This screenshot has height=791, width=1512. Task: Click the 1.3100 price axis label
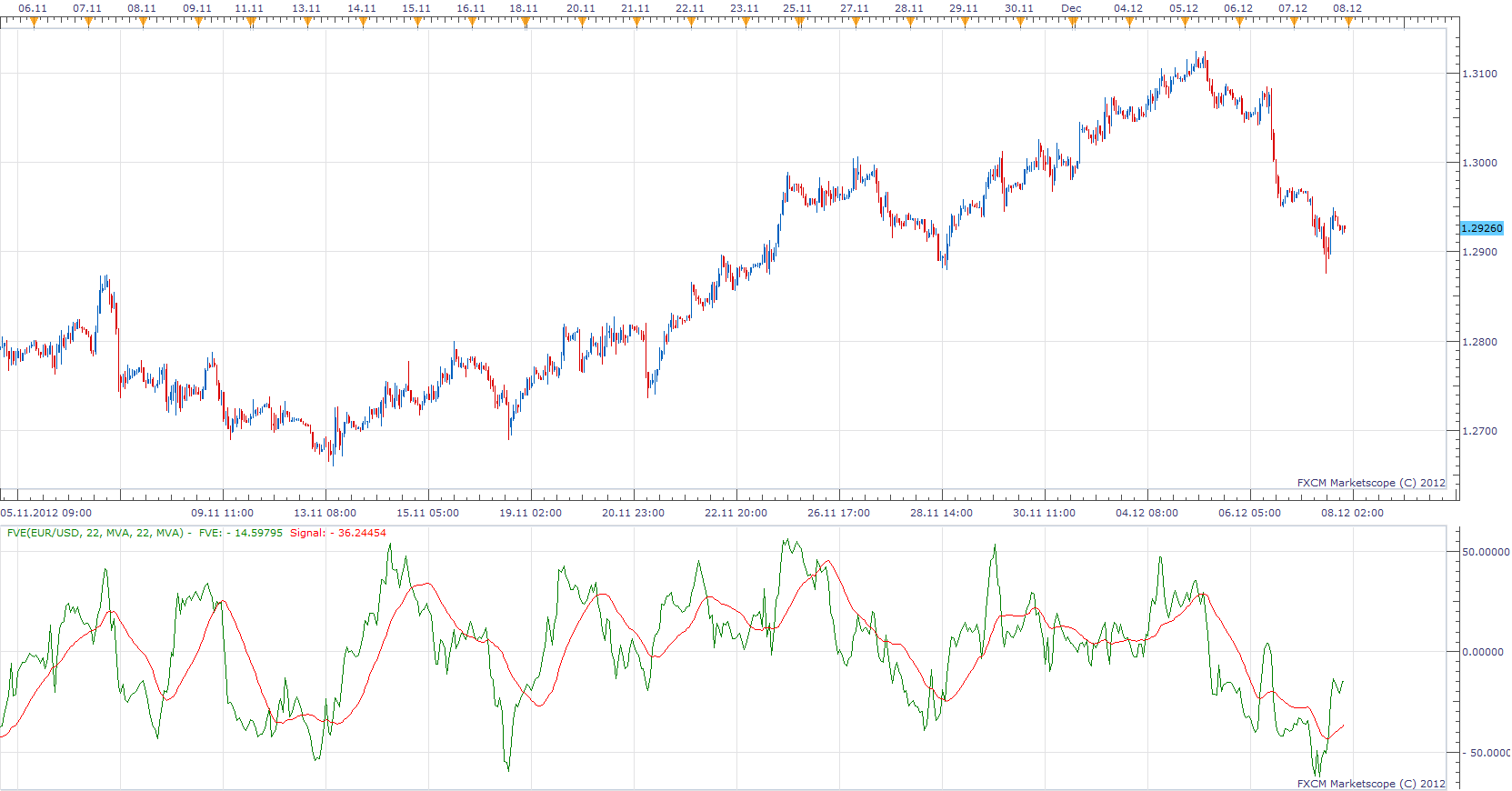[1479, 74]
